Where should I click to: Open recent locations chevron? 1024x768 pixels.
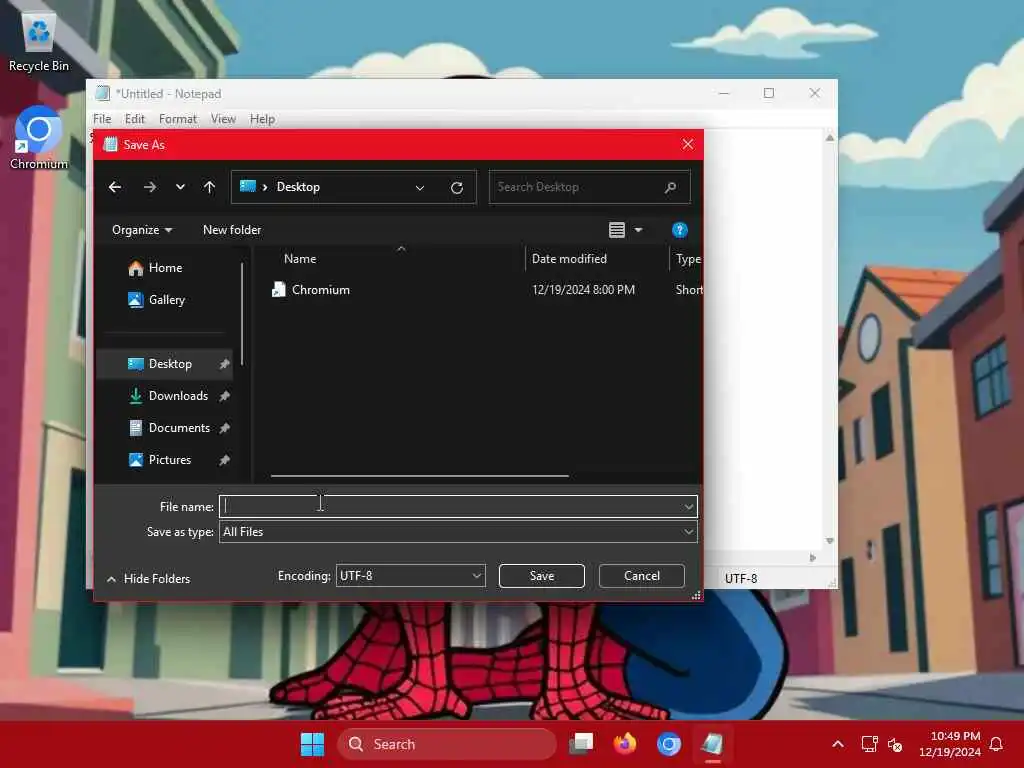click(180, 187)
